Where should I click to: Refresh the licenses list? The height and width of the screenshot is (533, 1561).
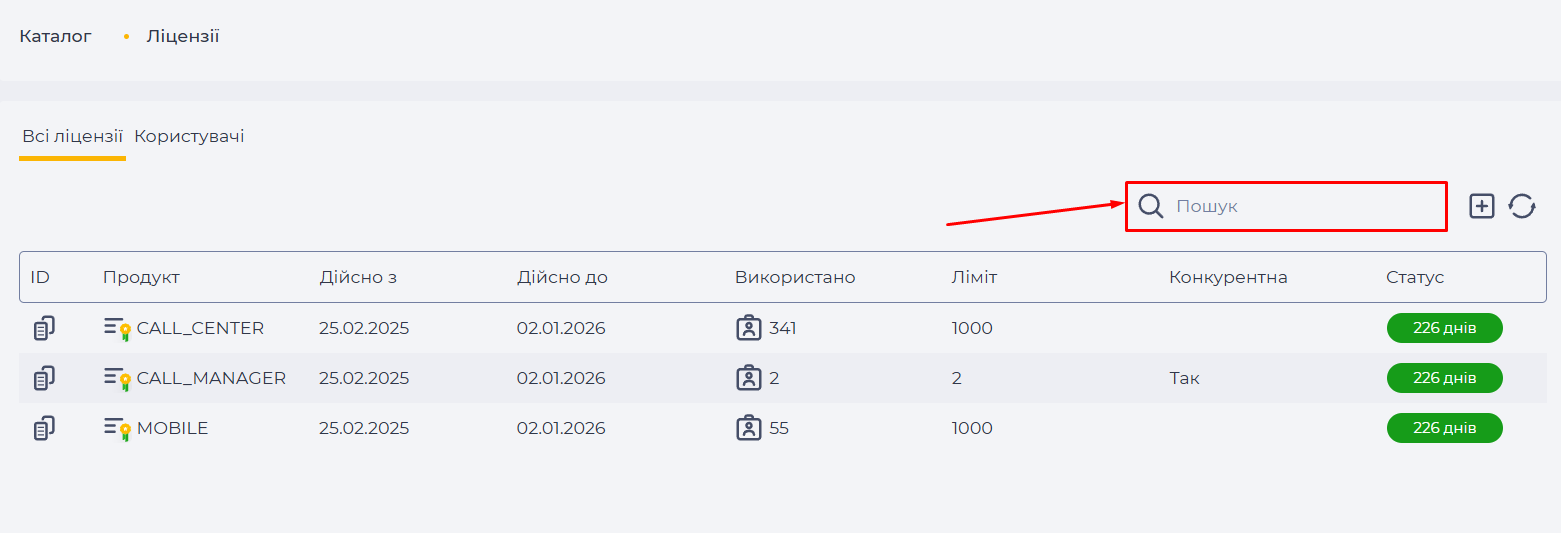pos(1522,206)
